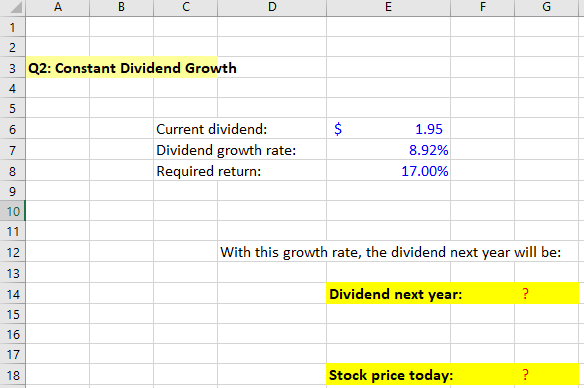The width and height of the screenshot is (584, 388).
Task: Select row 10 header
Action: coord(13,211)
